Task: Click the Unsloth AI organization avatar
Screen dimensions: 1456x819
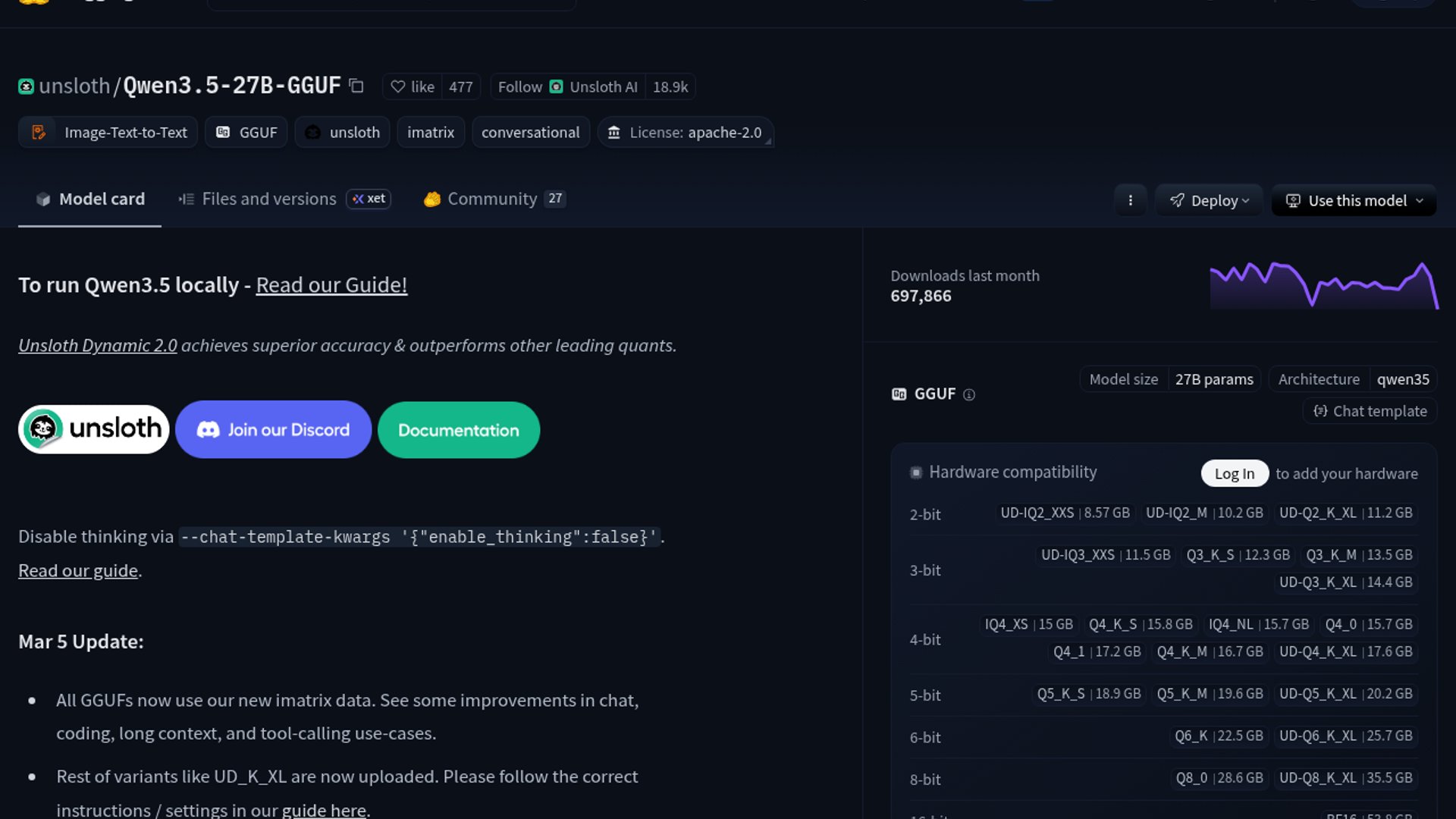Action: [x=556, y=87]
